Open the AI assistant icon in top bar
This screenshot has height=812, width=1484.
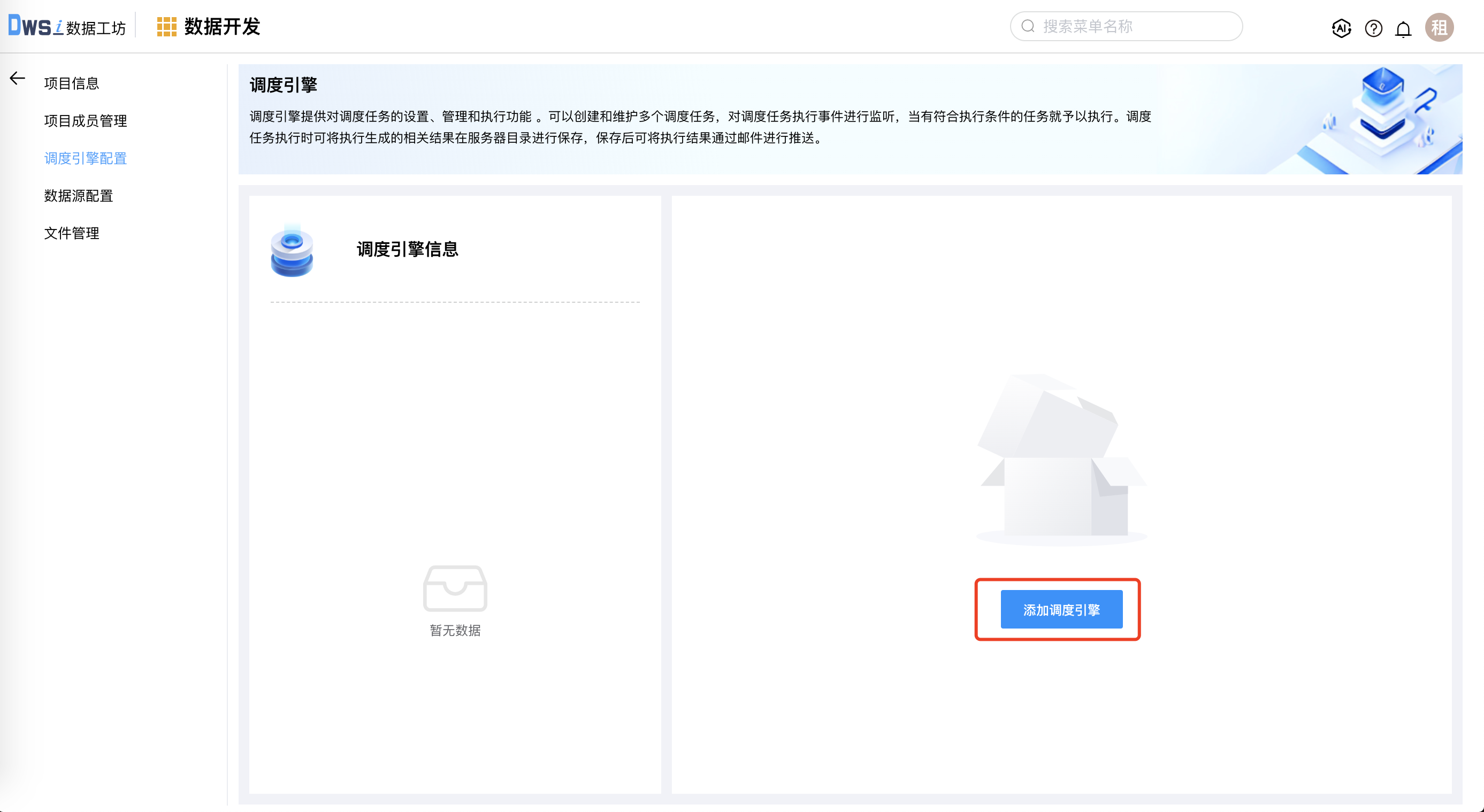point(1341,28)
